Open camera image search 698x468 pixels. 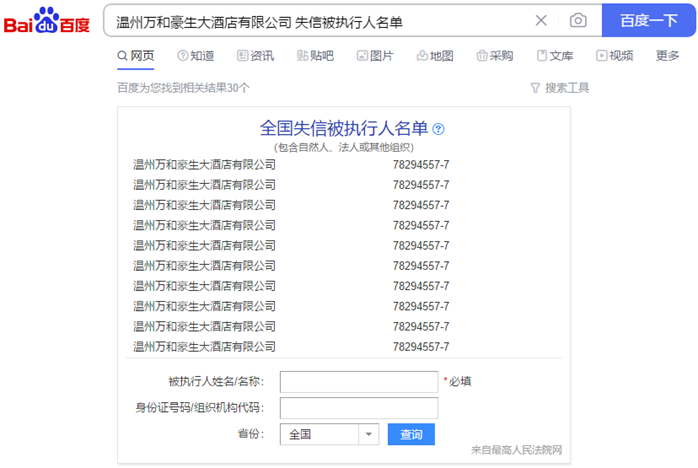coord(578,20)
